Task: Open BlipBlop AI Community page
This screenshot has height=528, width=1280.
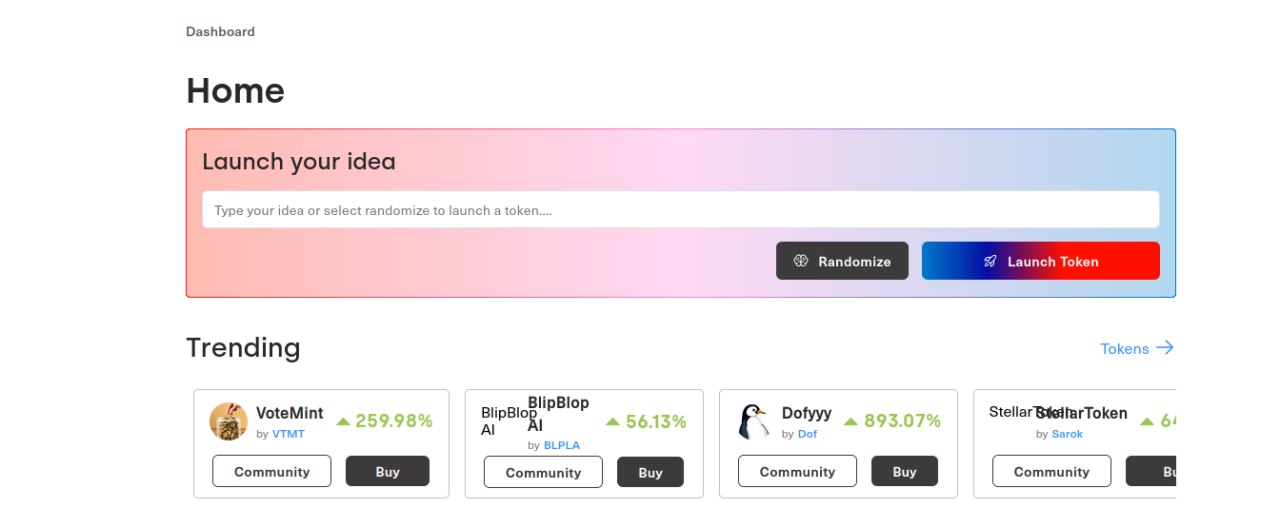Action: (x=543, y=473)
